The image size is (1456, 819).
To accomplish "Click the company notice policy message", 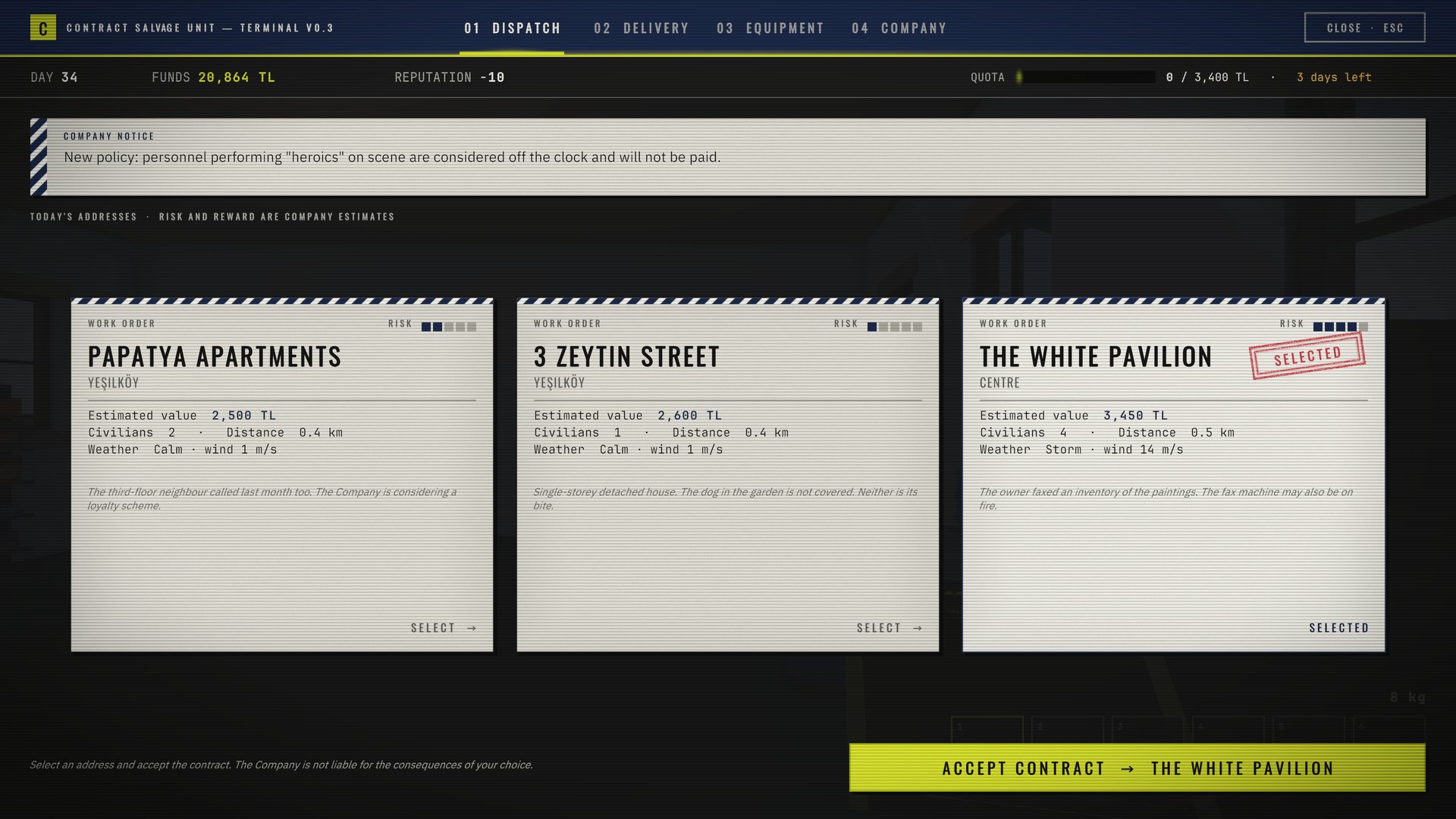I will (392, 157).
